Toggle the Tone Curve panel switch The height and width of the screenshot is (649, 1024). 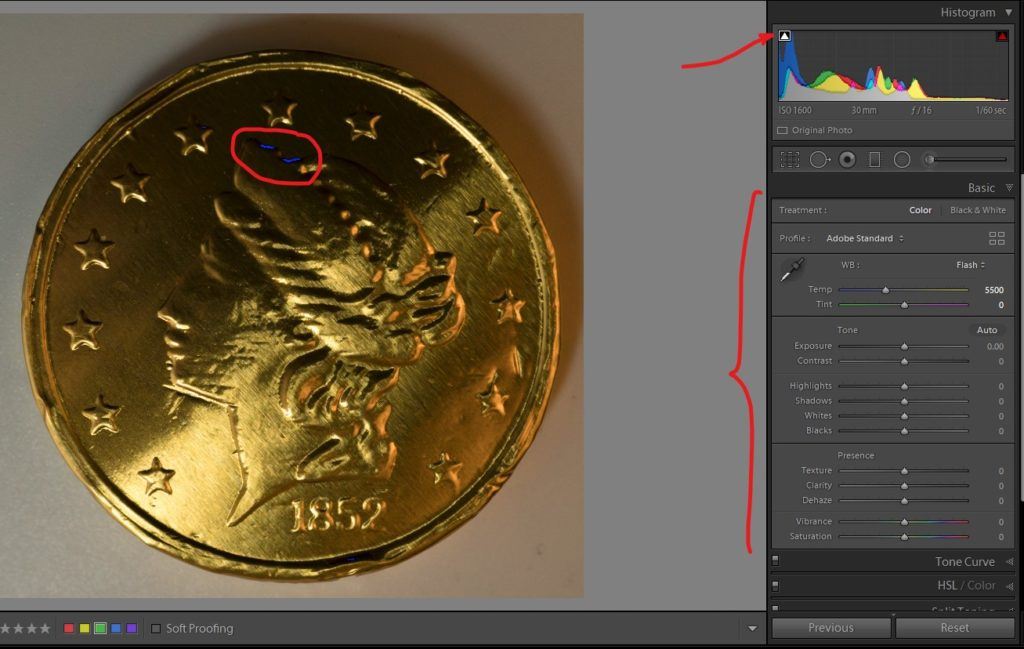click(775, 562)
